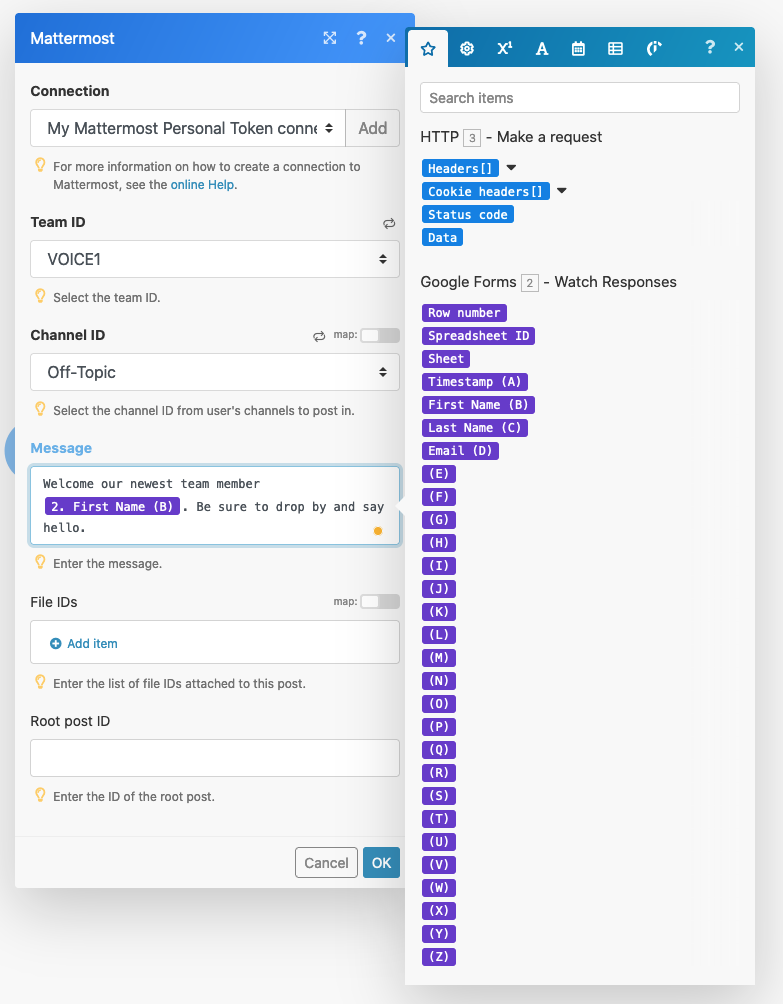
Task: Insert the Spreadsheet ID item
Action: (478, 336)
